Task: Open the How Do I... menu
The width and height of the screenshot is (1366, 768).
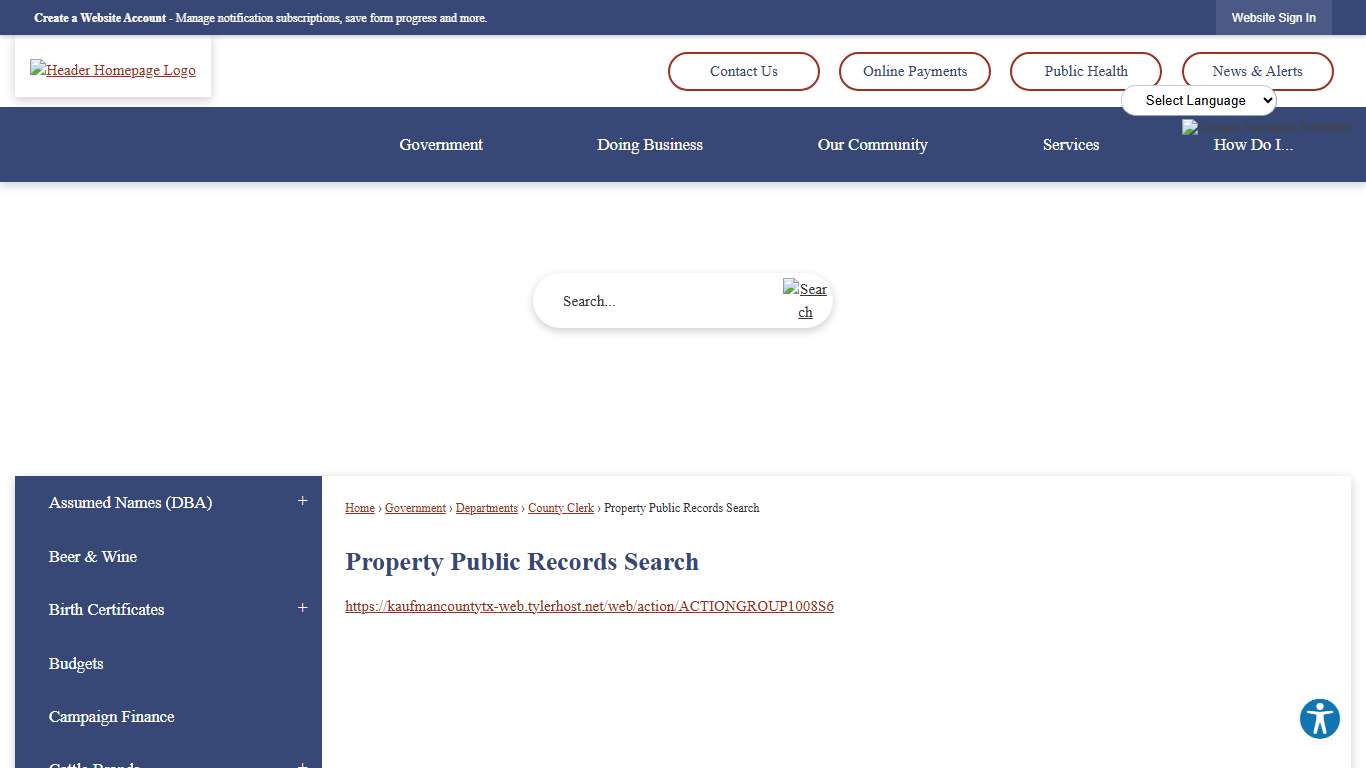Action: (1253, 145)
